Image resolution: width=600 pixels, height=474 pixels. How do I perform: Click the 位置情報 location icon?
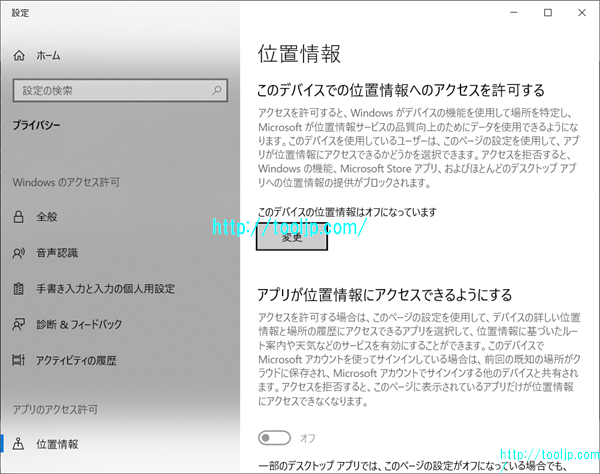click(18, 444)
